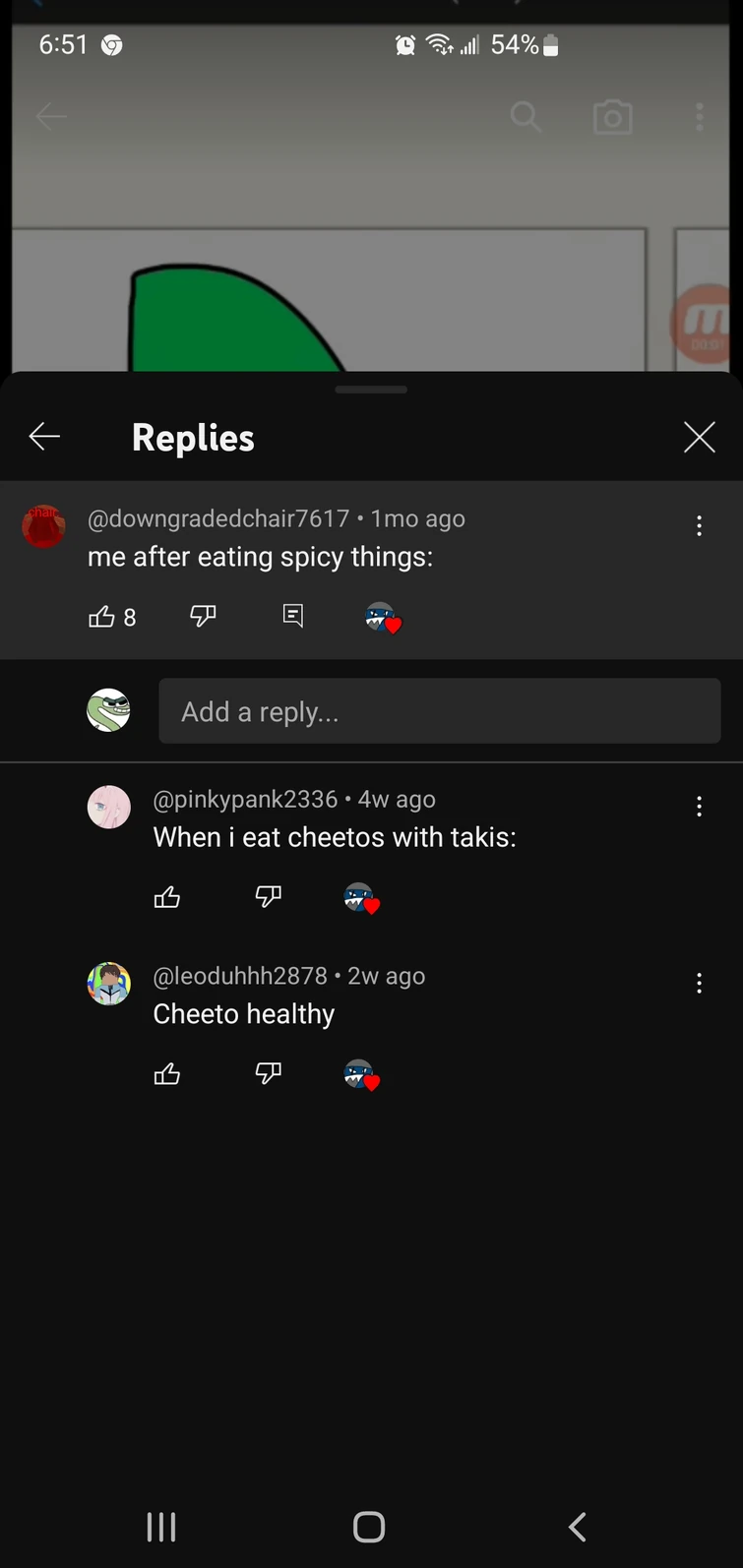Tap the Add a reply field
The height and width of the screenshot is (1568, 743).
pyautogui.click(x=439, y=710)
